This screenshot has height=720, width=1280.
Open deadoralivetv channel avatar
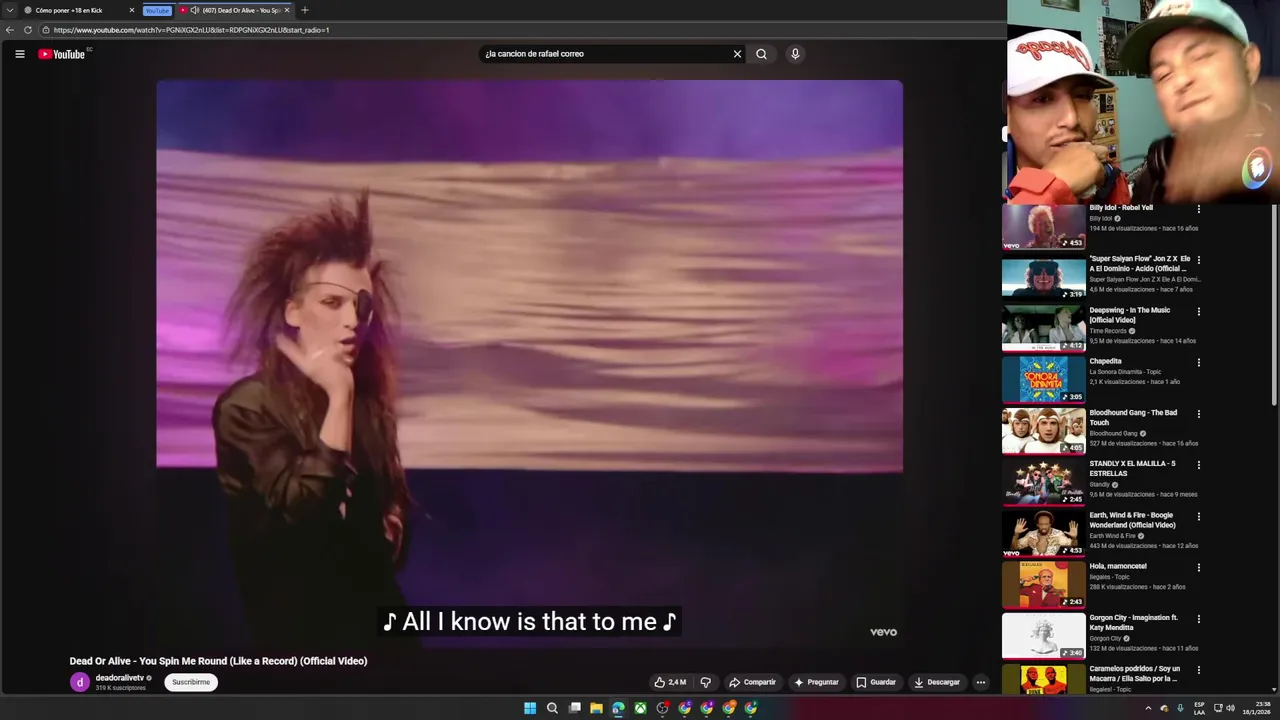[79, 682]
